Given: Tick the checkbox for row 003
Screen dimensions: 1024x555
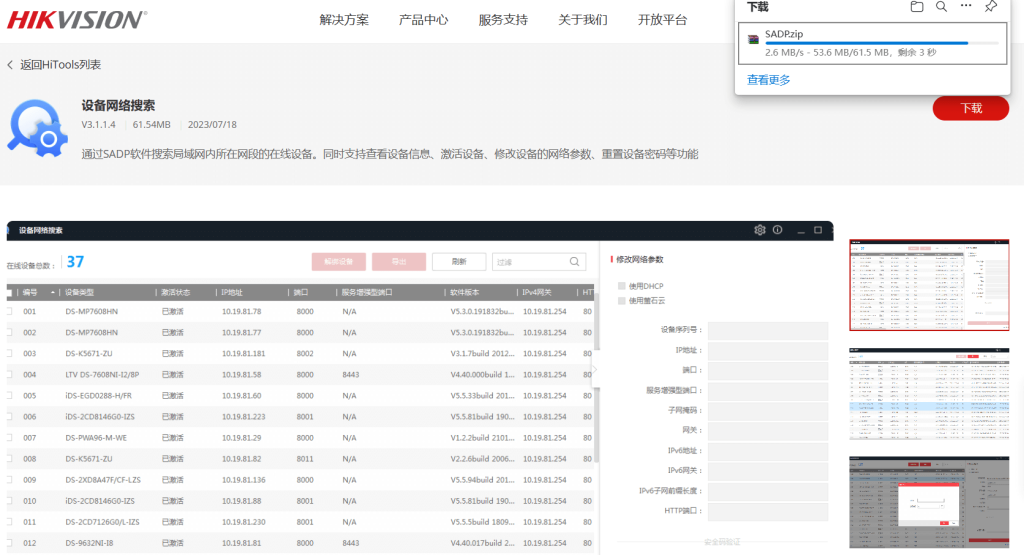Looking at the screenshot, I should coord(9,353).
